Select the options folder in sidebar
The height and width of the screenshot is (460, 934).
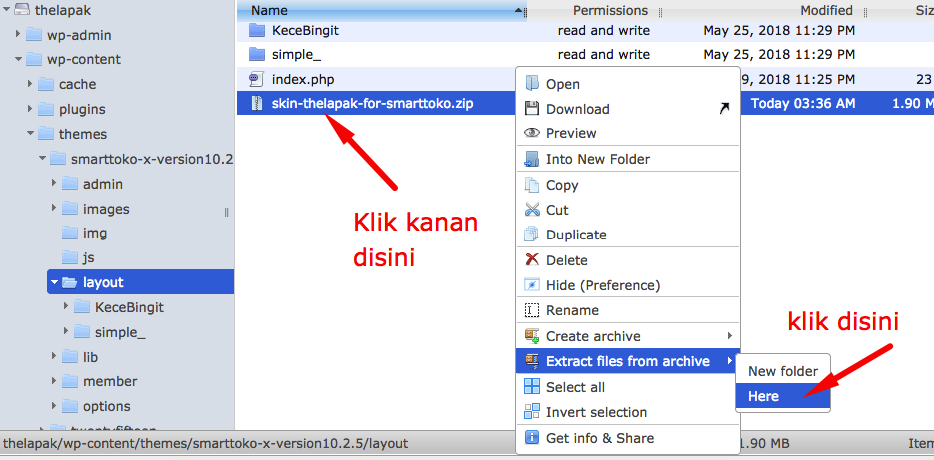(x=106, y=406)
